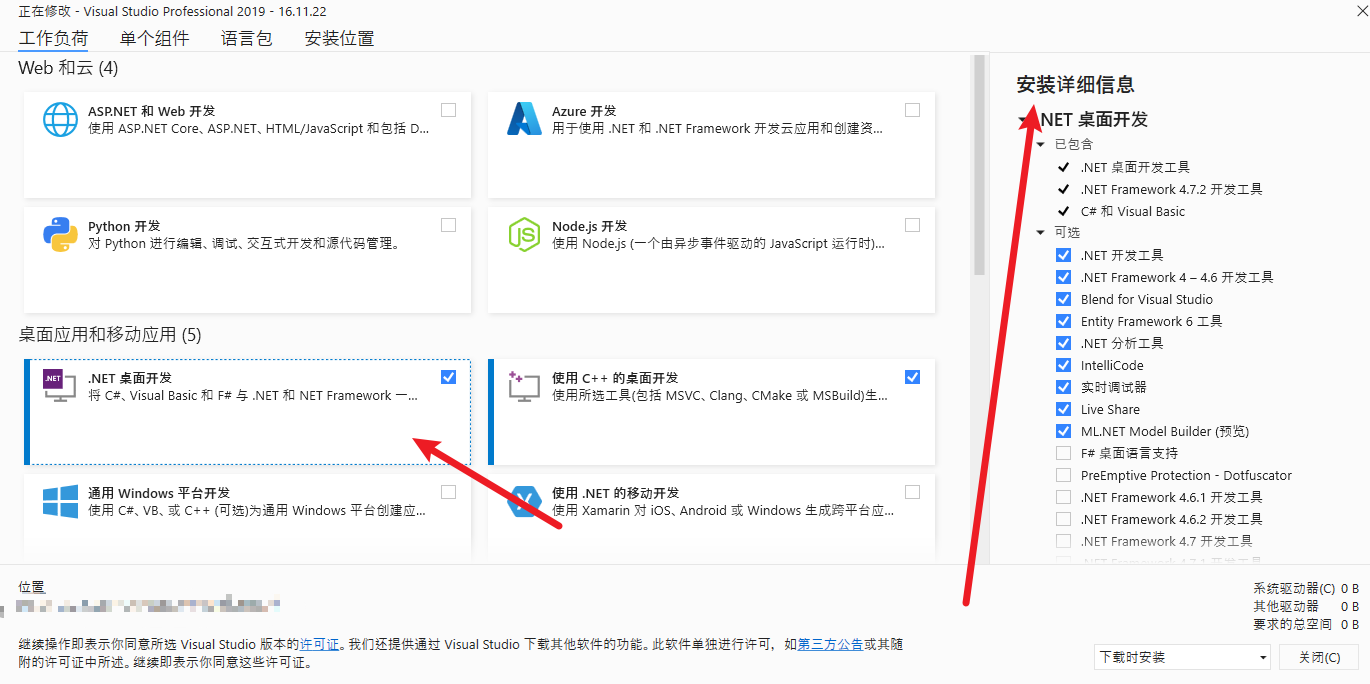Uncheck Blend for Visual Studio component

[1063, 299]
